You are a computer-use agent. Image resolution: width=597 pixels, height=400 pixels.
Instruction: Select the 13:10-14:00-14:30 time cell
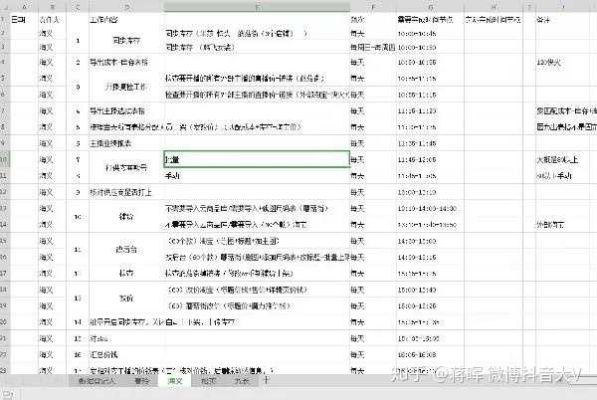430,209
